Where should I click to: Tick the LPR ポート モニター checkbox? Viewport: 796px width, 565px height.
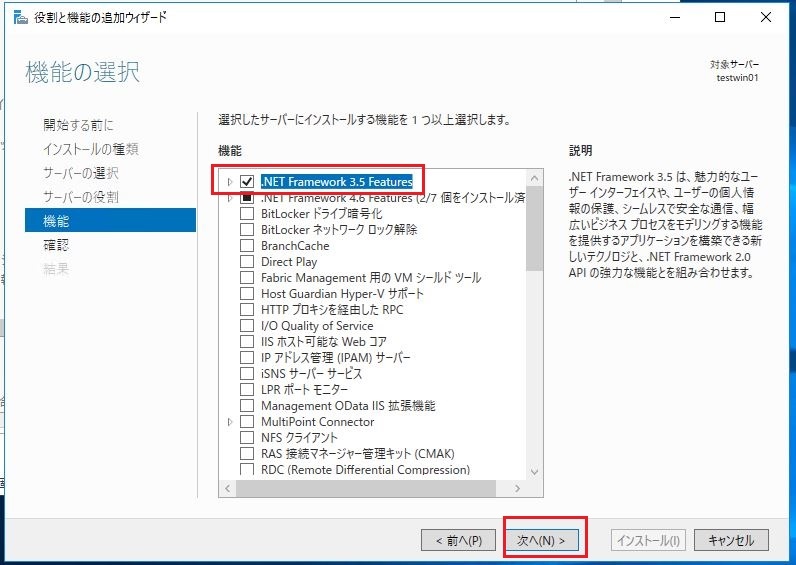pos(247,389)
